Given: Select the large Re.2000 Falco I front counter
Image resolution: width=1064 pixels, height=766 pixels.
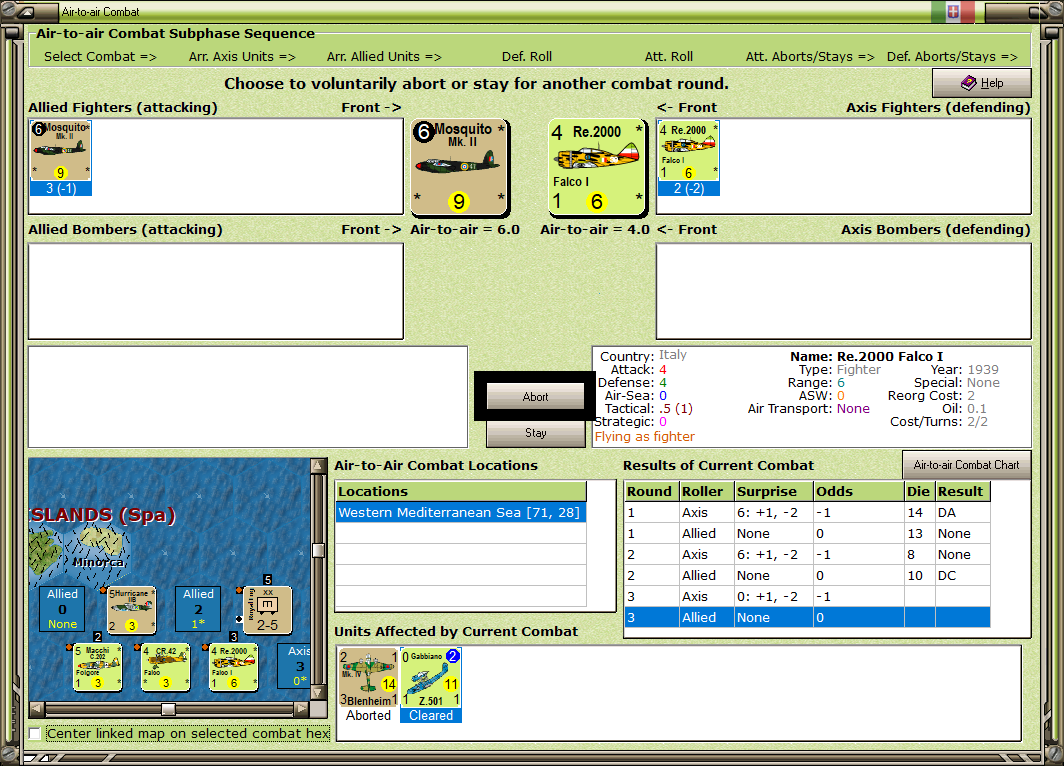Looking at the screenshot, I should tap(596, 167).
